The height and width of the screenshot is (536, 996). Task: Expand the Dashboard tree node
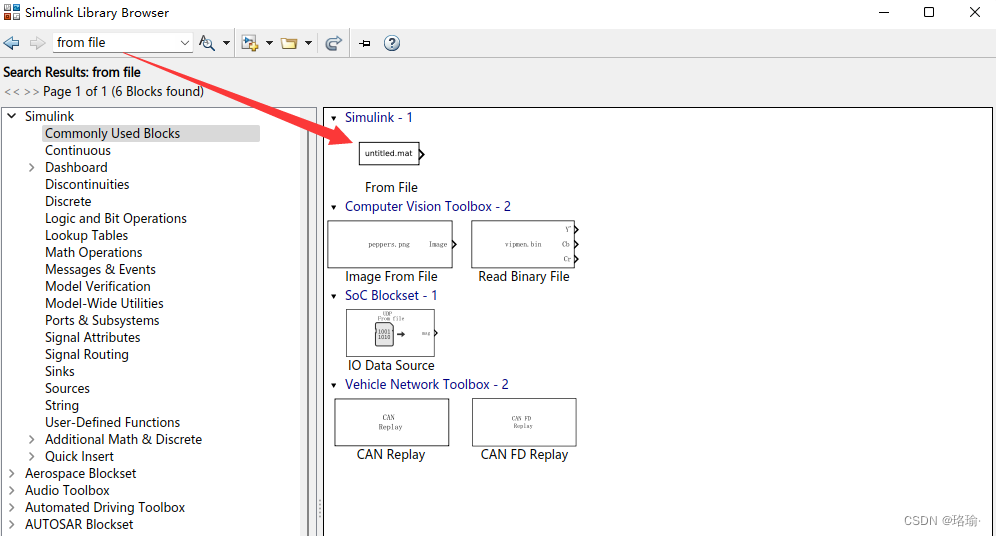pyautogui.click(x=32, y=168)
